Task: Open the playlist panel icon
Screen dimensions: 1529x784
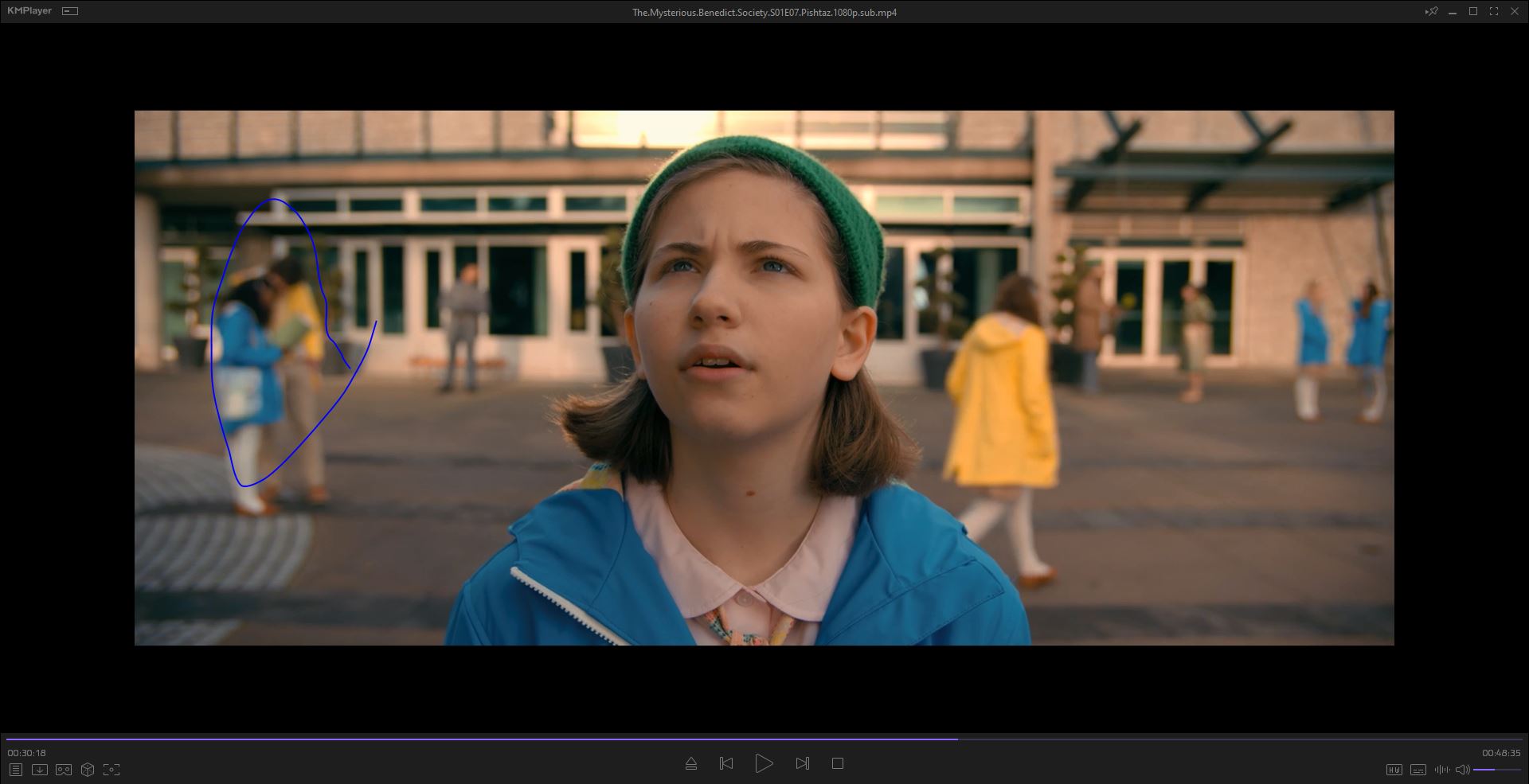Action: (x=15, y=770)
